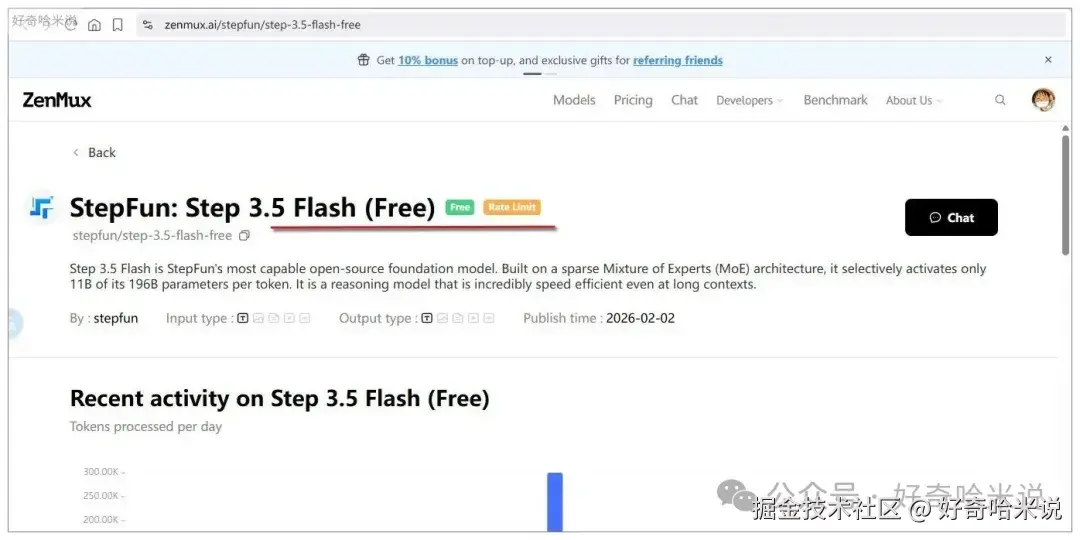
Task: Copy the model slug stepfun/step-3.5-flash-free
Action: pyautogui.click(x=244, y=236)
